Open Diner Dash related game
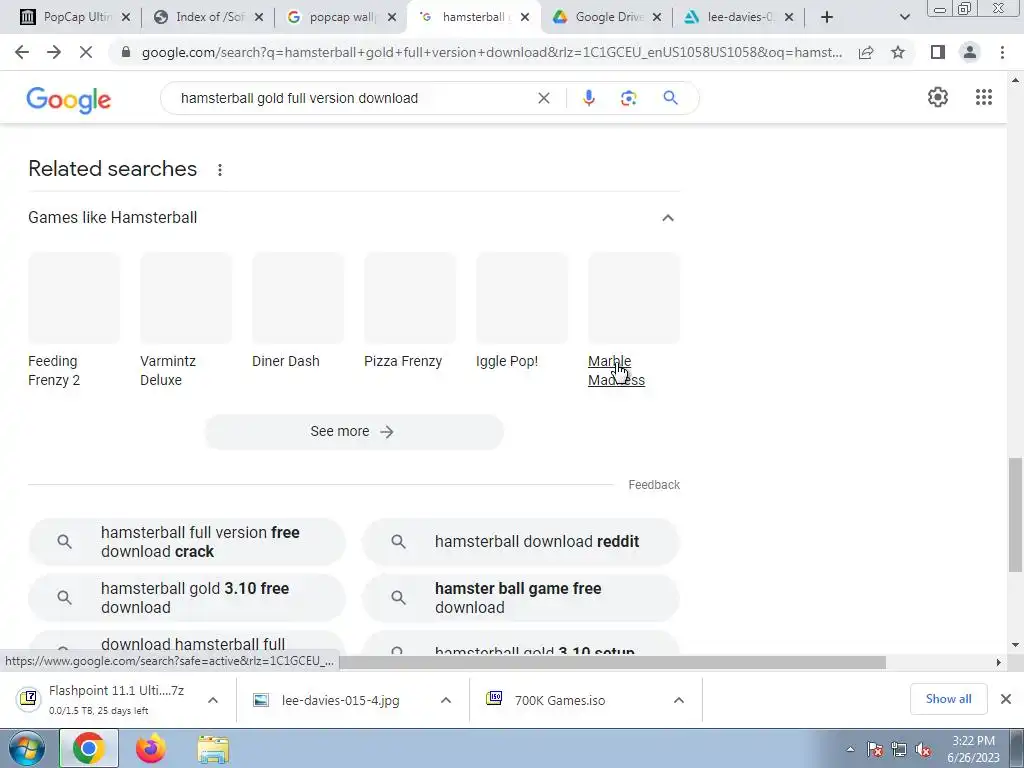Image resolution: width=1024 pixels, height=768 pixels. tap(285, 361)
